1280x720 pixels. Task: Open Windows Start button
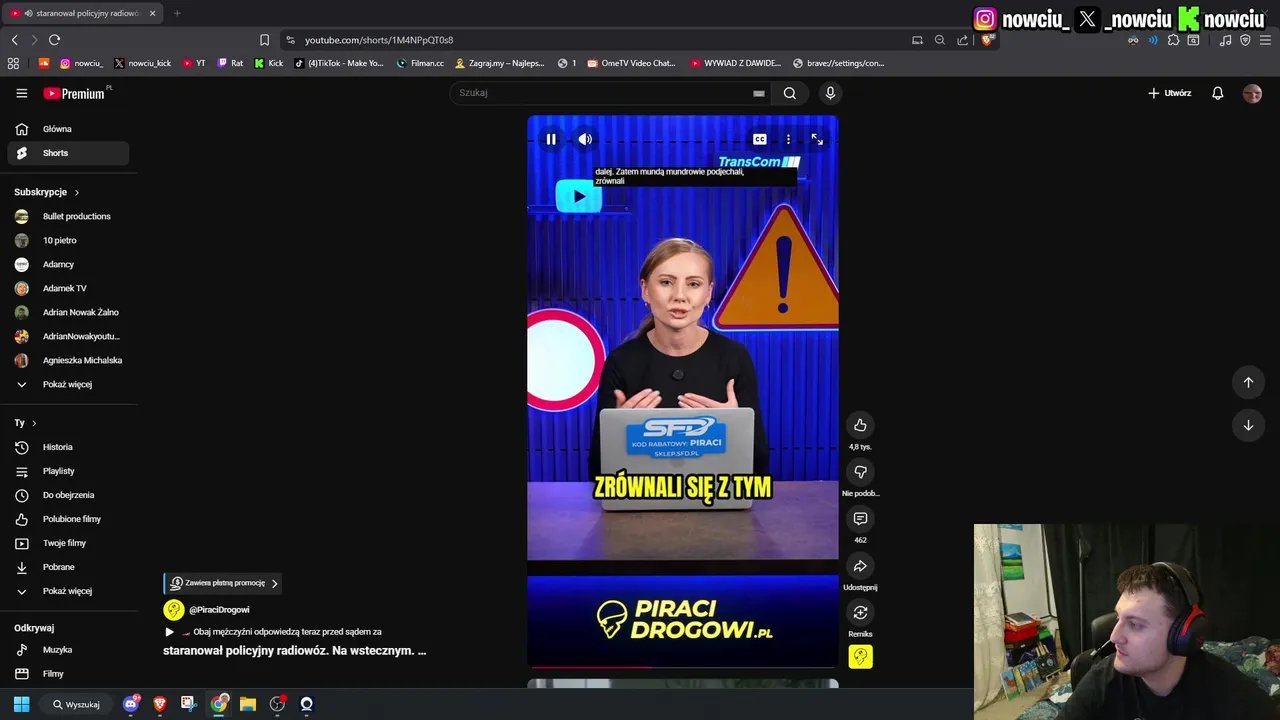point(21,704)
